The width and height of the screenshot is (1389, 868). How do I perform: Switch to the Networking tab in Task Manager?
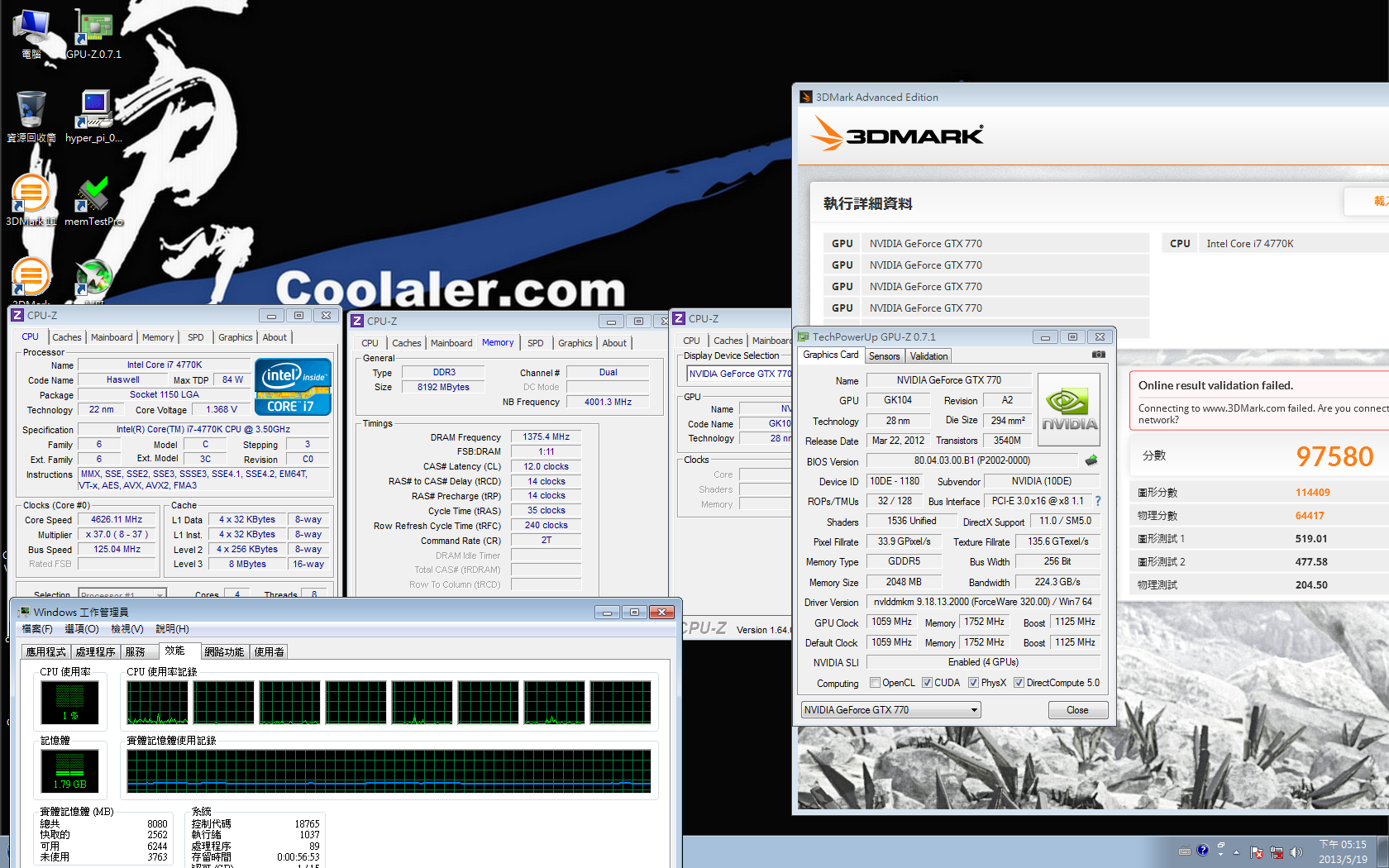224,651
